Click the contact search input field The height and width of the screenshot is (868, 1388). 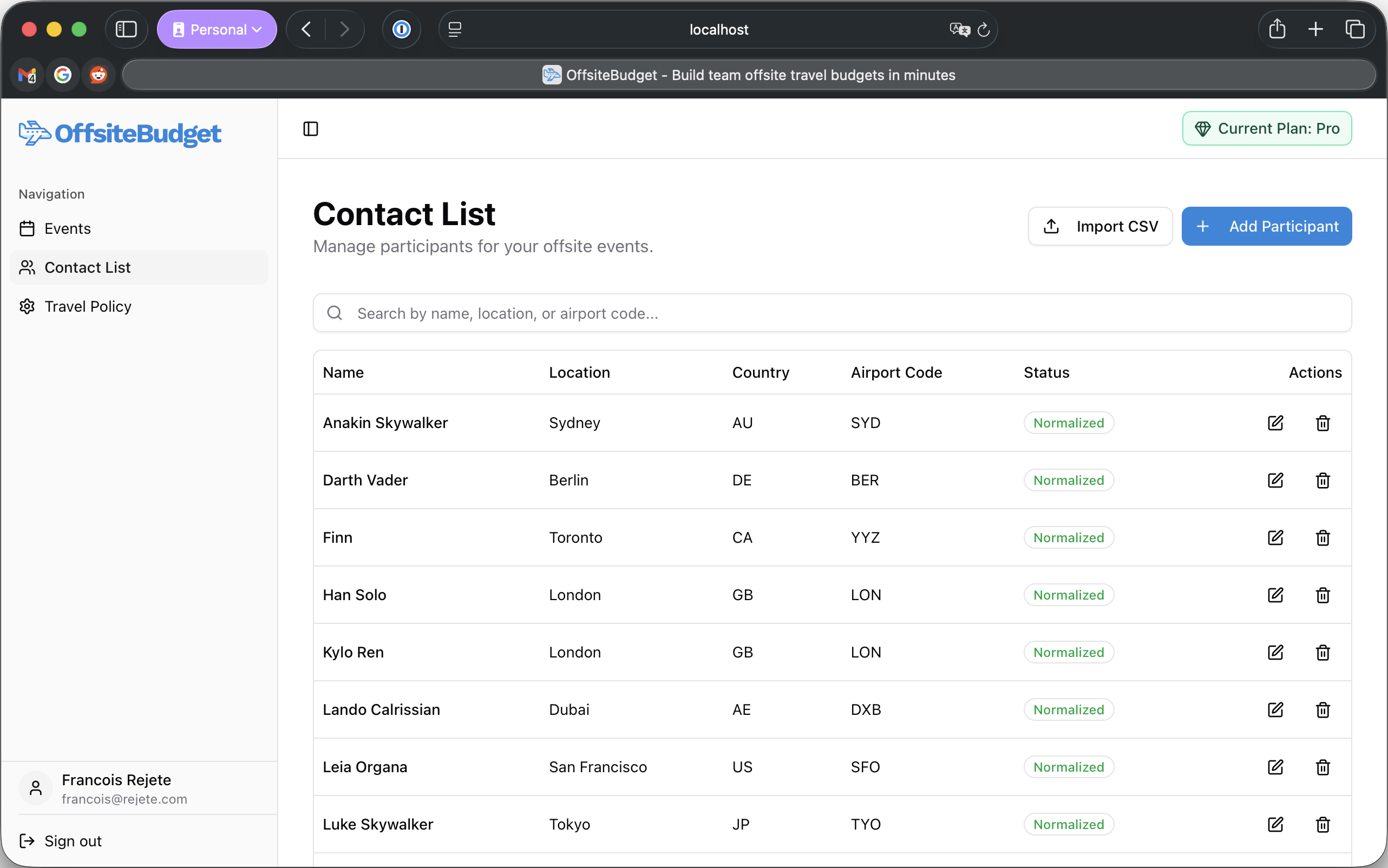coord(689,313)
